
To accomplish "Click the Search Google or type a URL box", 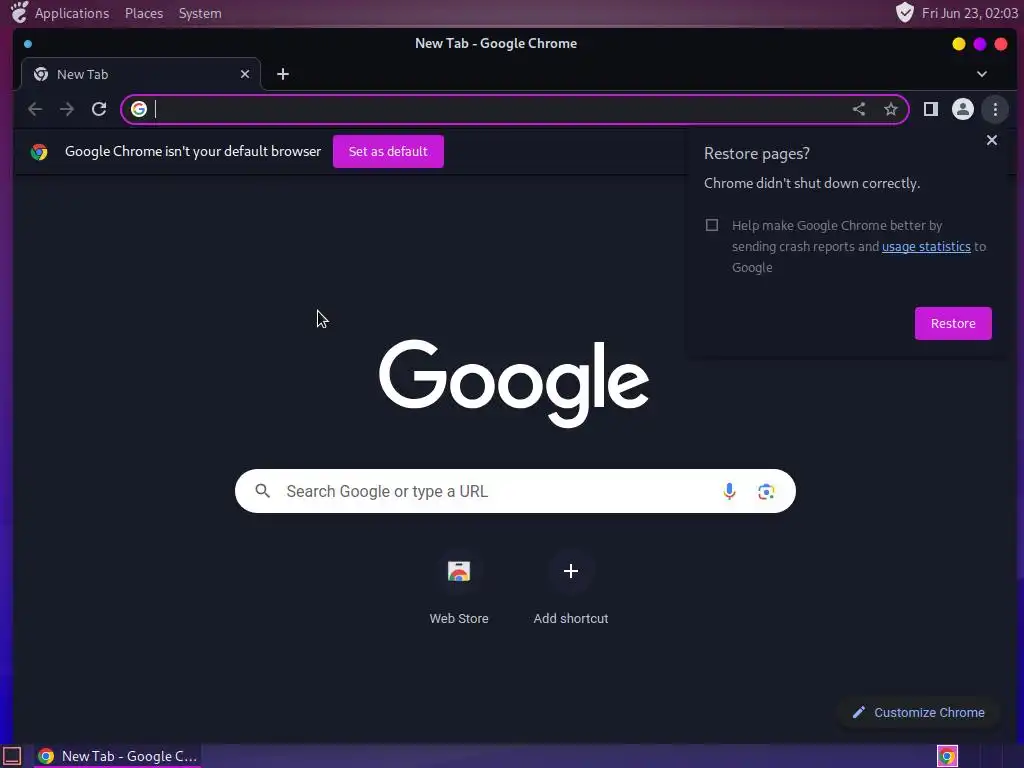I will (x=515, y=491).
